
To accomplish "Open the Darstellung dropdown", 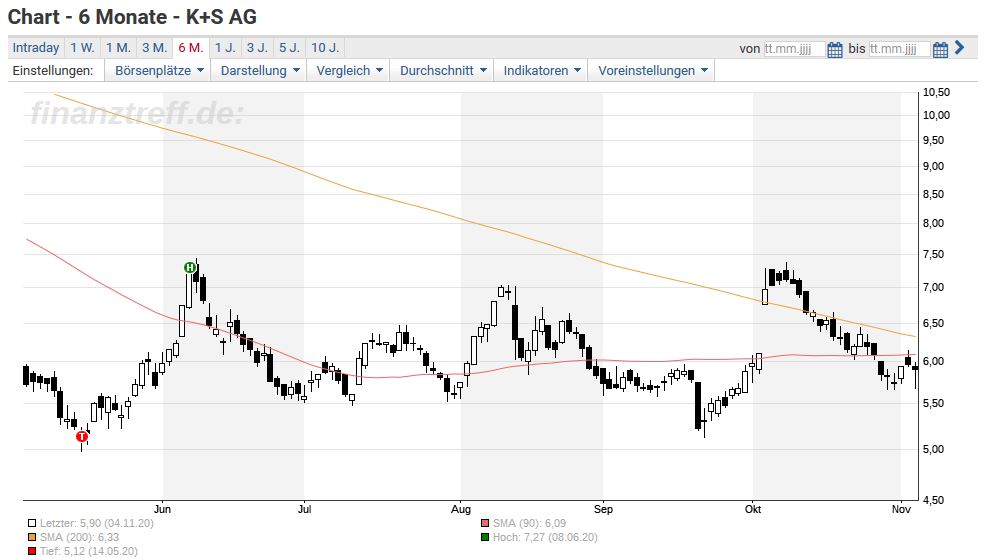I will [259, 71].
